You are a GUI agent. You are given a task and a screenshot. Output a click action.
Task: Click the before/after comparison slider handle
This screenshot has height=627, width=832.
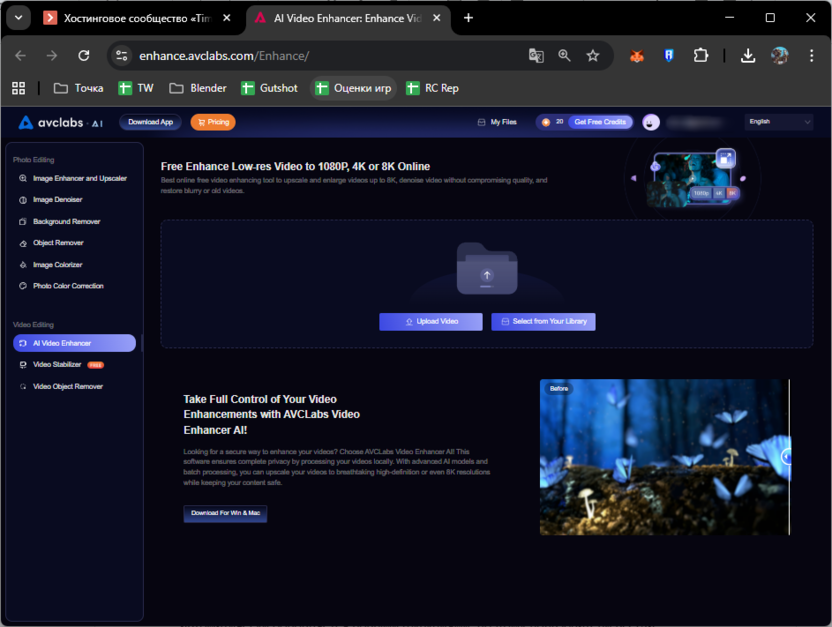tap(787, 456)
